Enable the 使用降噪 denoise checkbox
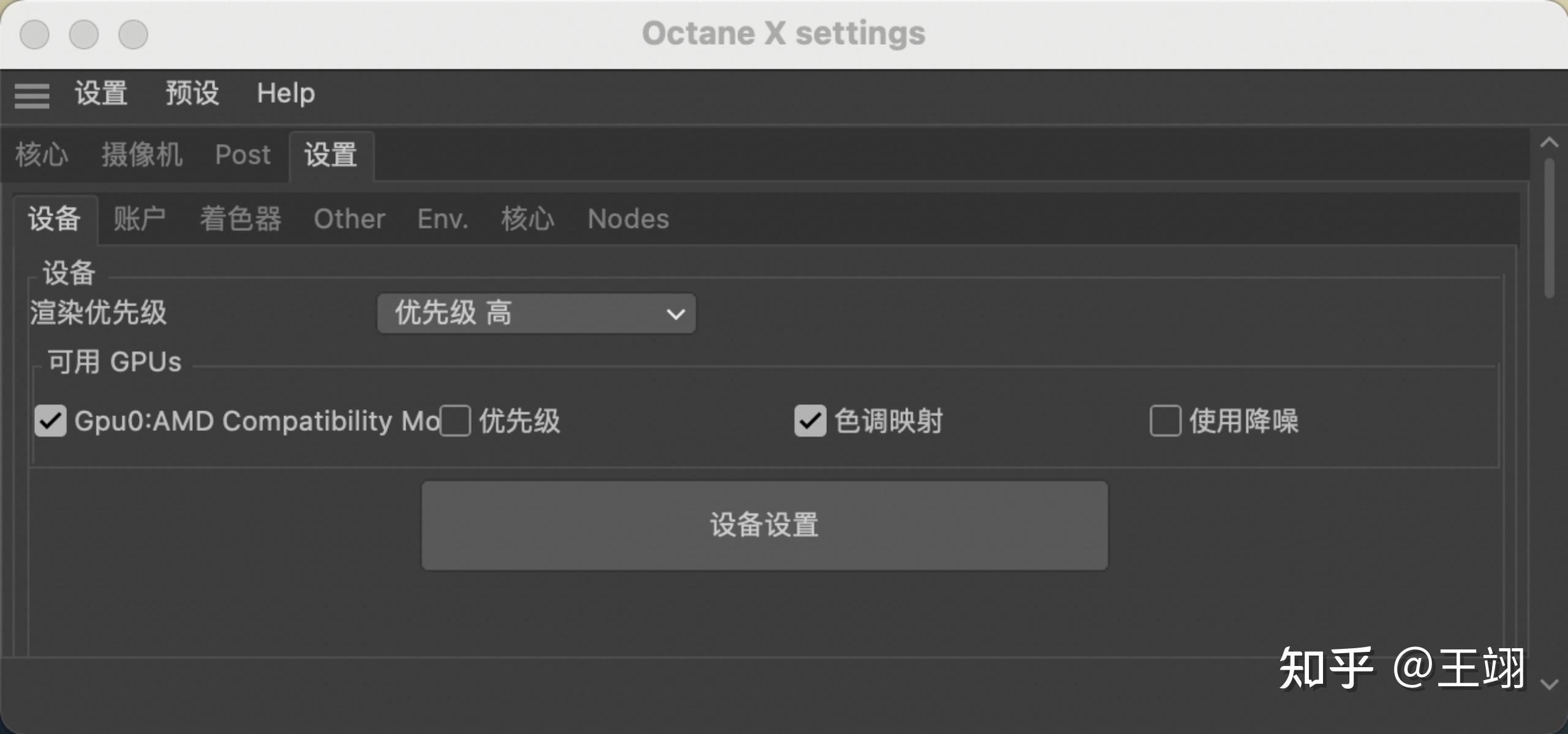Image resolution: width=1568 pixels, height=734 pixels. point(1166,421)
